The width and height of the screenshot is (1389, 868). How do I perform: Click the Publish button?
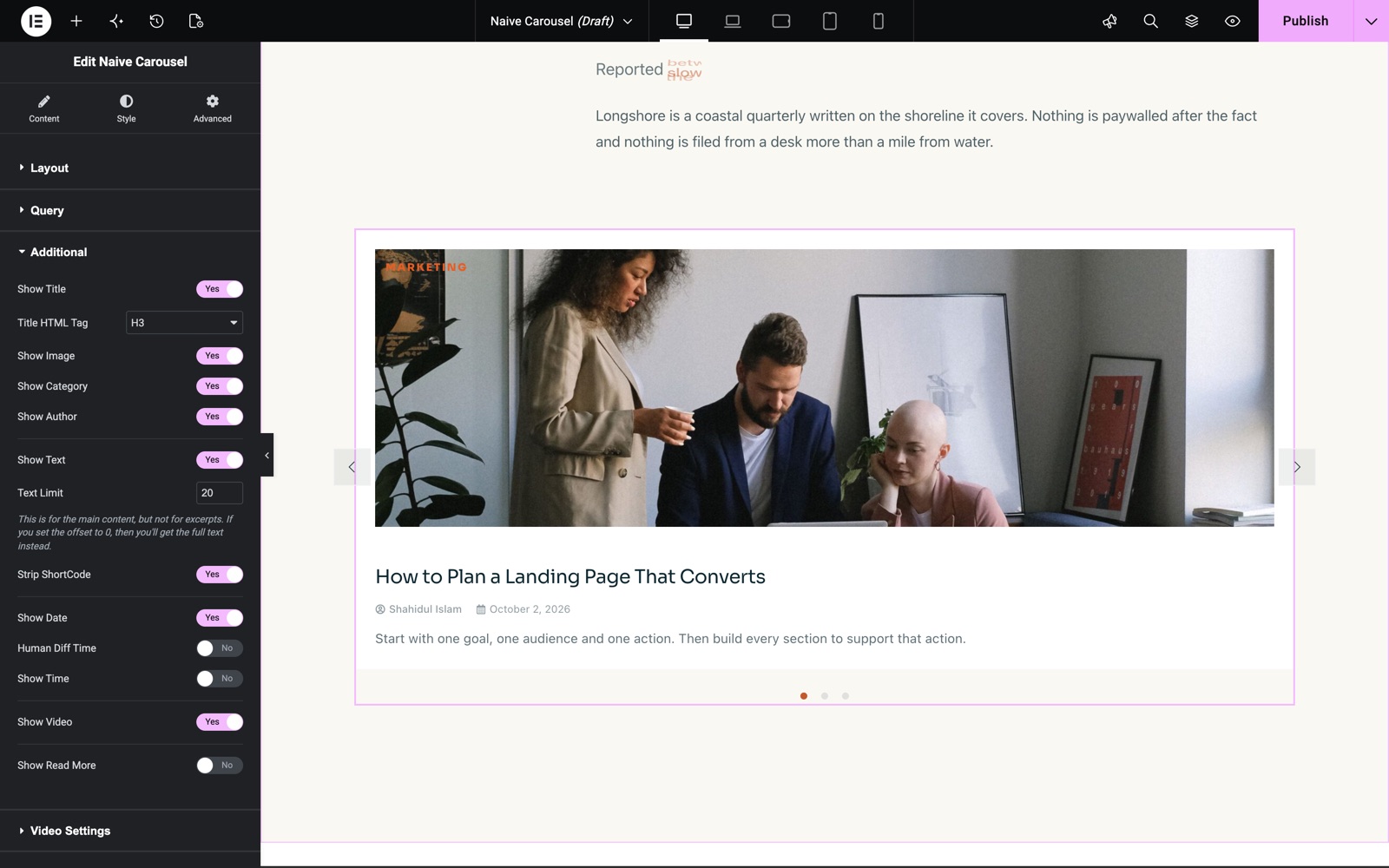1306,21
